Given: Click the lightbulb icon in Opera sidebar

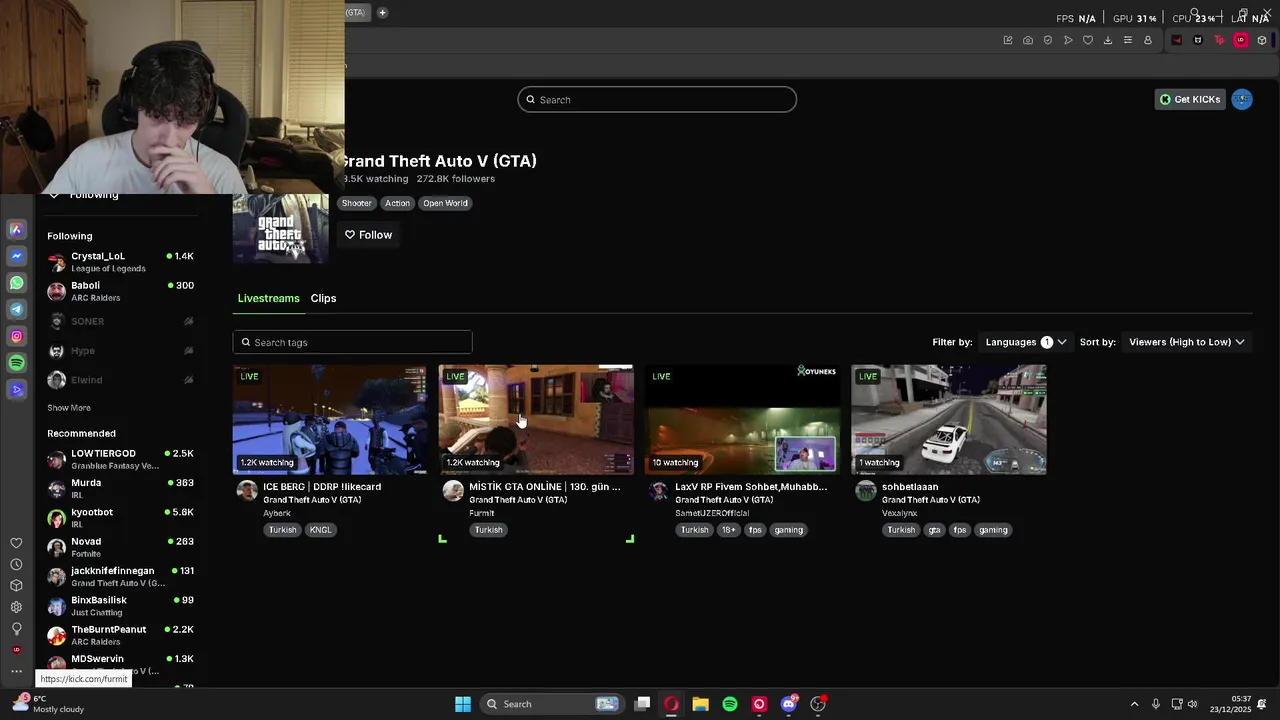Looking at the screenshot, I should click(x=16, y=629).
